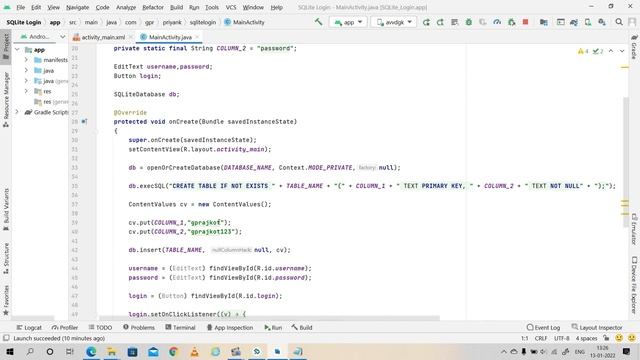This screenshot has width=640, height=360.
Task: Click the red Stop button
Action: 525,22
